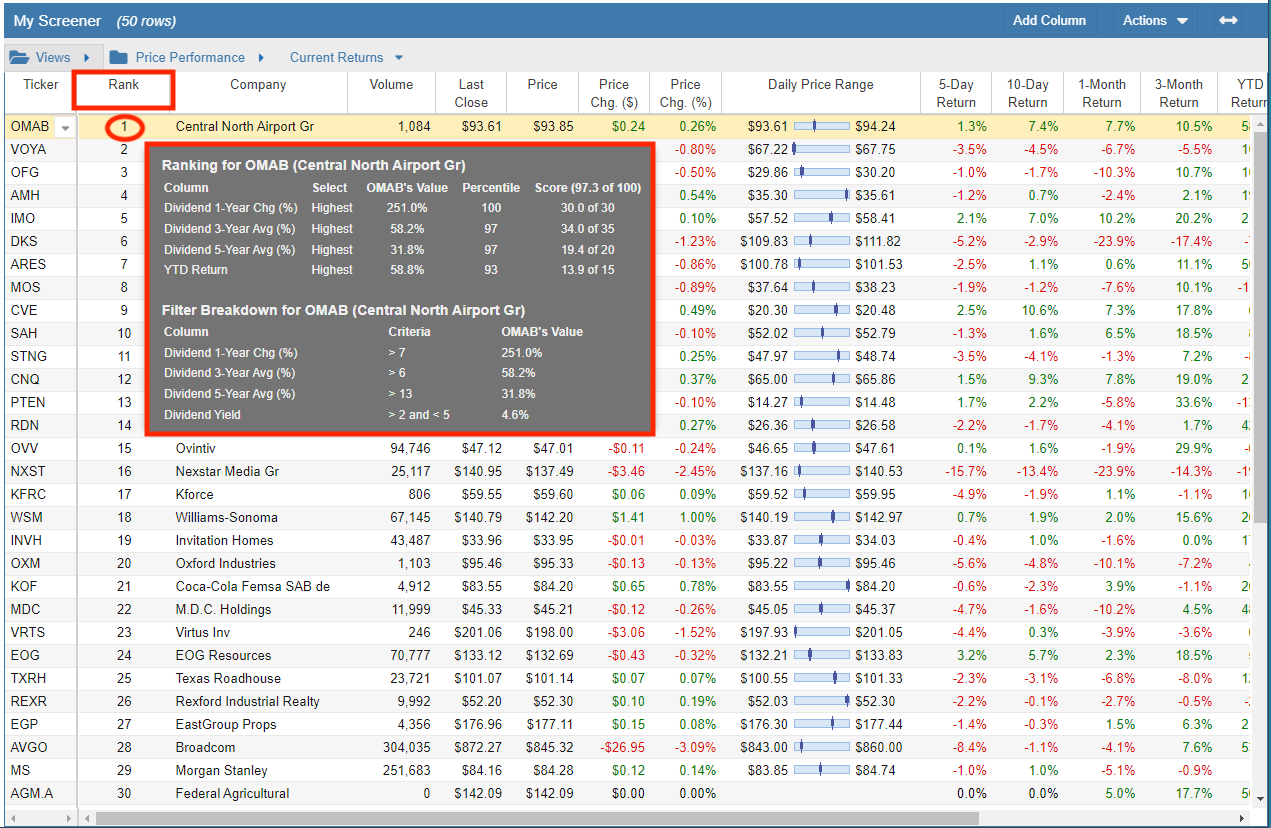The image size is (1271, 828).
Task: Open the Actions dropdown menu
Action: click(1155, 20)
